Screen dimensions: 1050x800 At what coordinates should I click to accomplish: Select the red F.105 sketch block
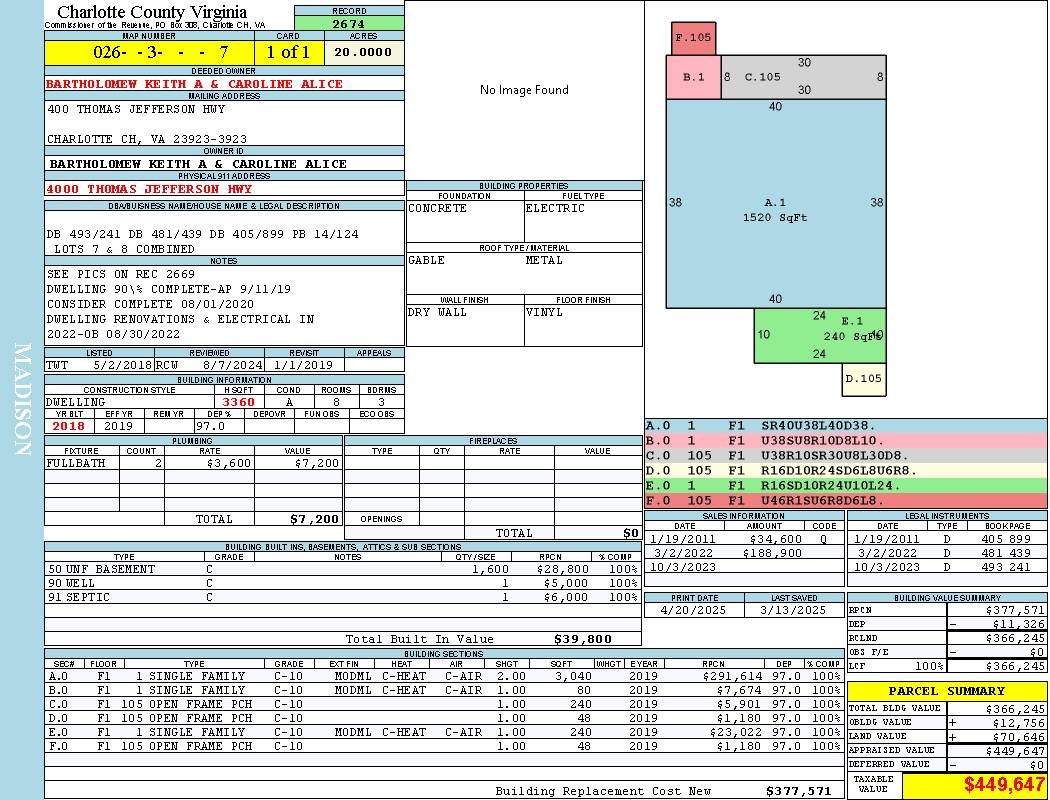point(693,38)
